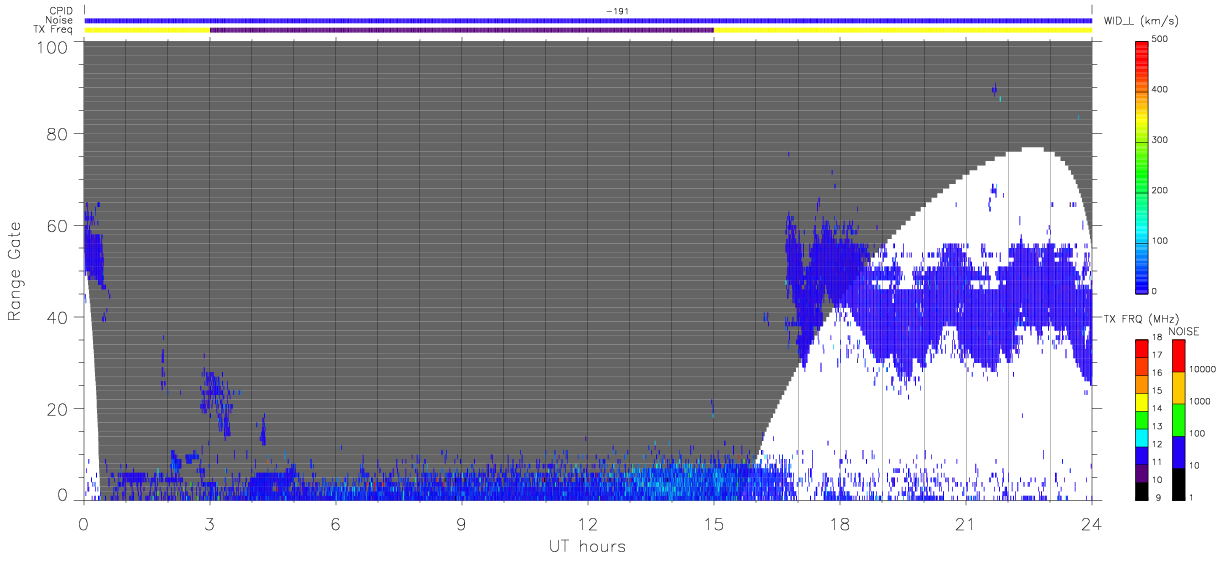Click the 13 tick on TX FRQ legend
The width and height of the screenshot is (1228, 567).
pyautogui.click(x=1157, y=426)
